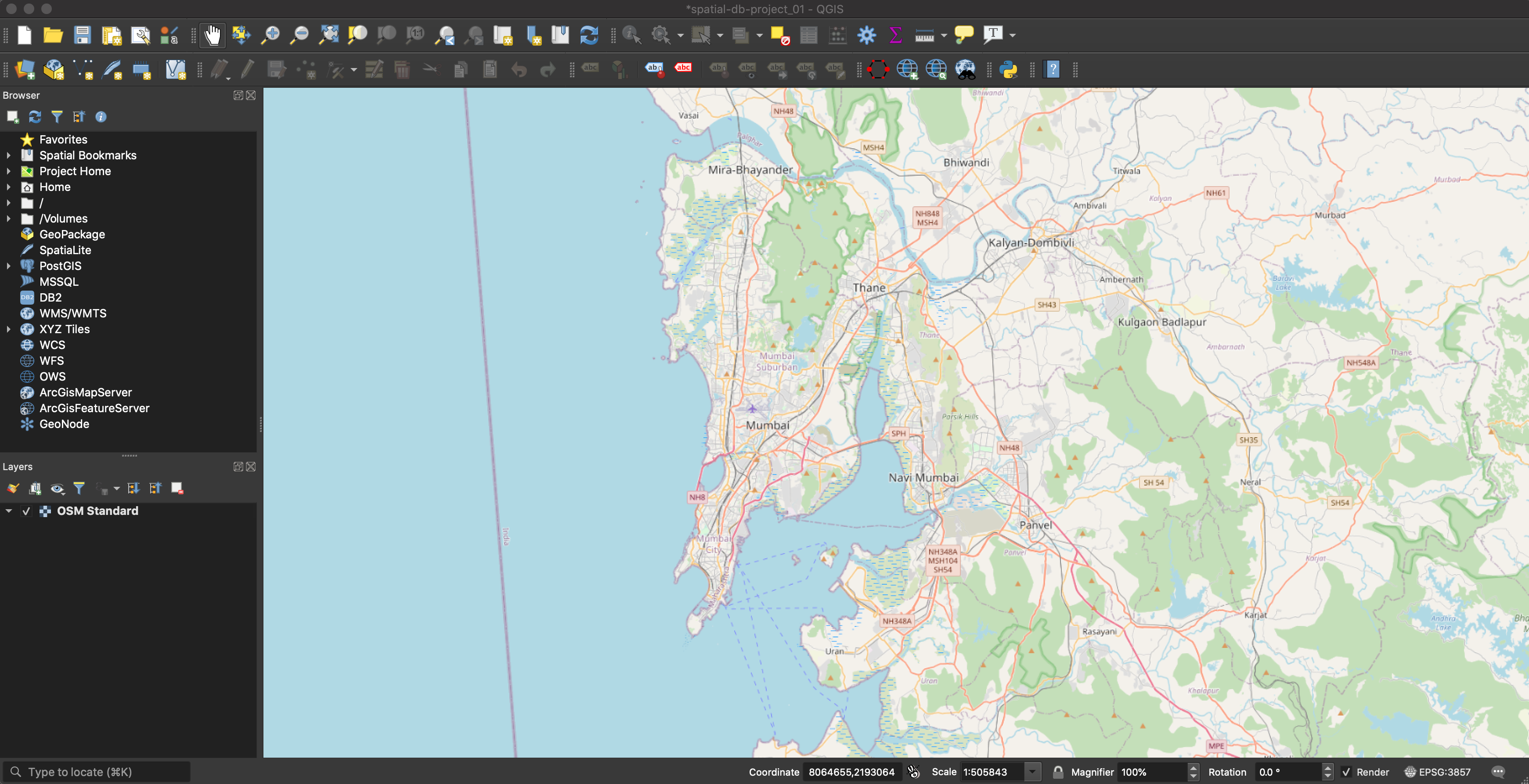Open the Python Console
The width and height of the screenshot is (1529, 784).
point(1009,69)
